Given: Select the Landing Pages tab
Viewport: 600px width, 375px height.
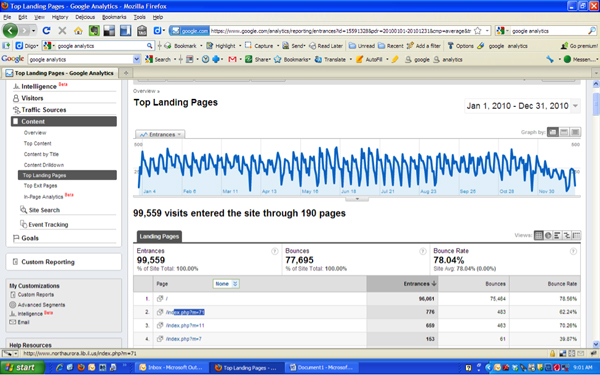Looking at the screenshot, I should tap(159, 236).
